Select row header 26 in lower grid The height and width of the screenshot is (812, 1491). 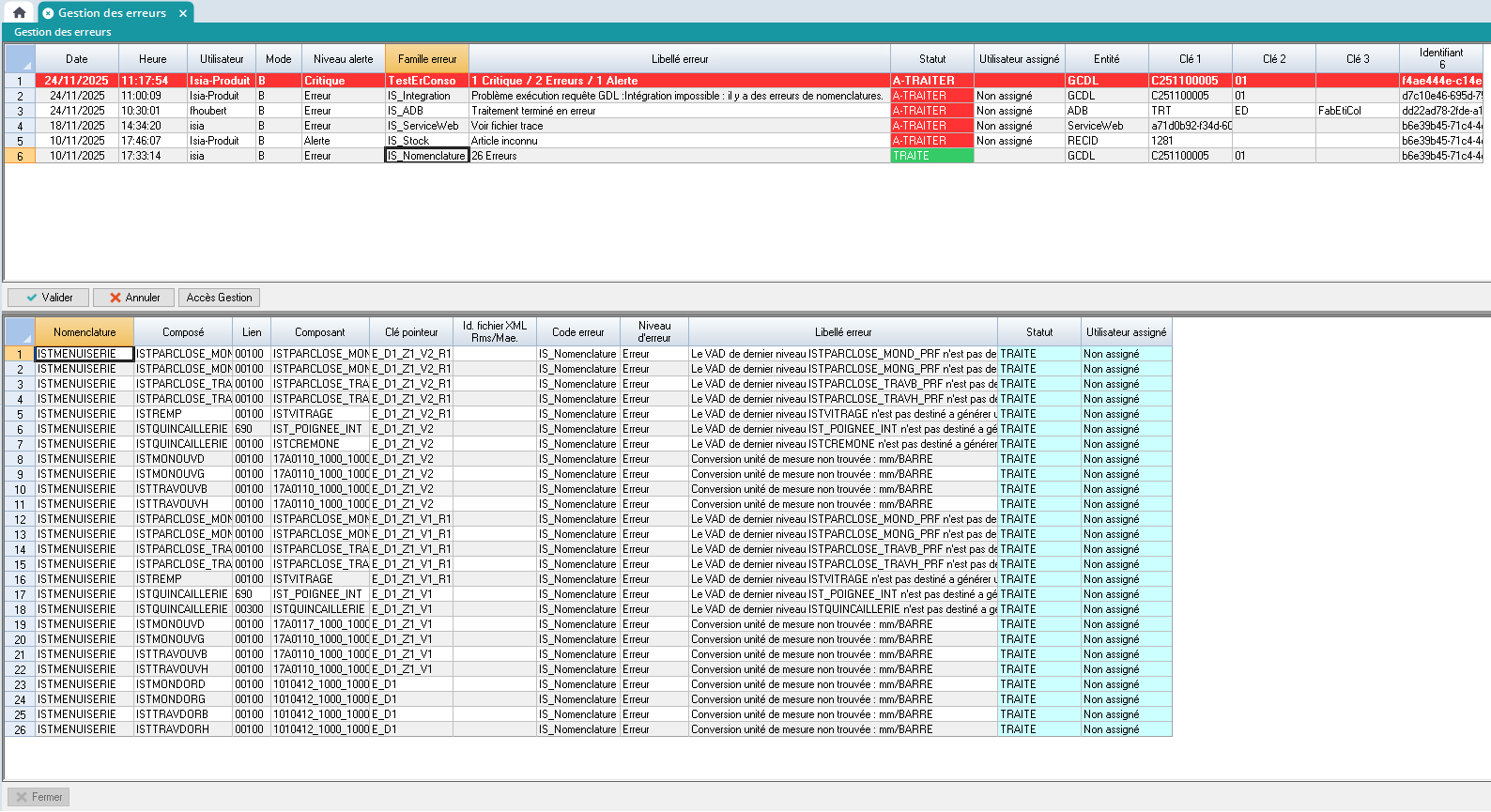tap(20, 729)
